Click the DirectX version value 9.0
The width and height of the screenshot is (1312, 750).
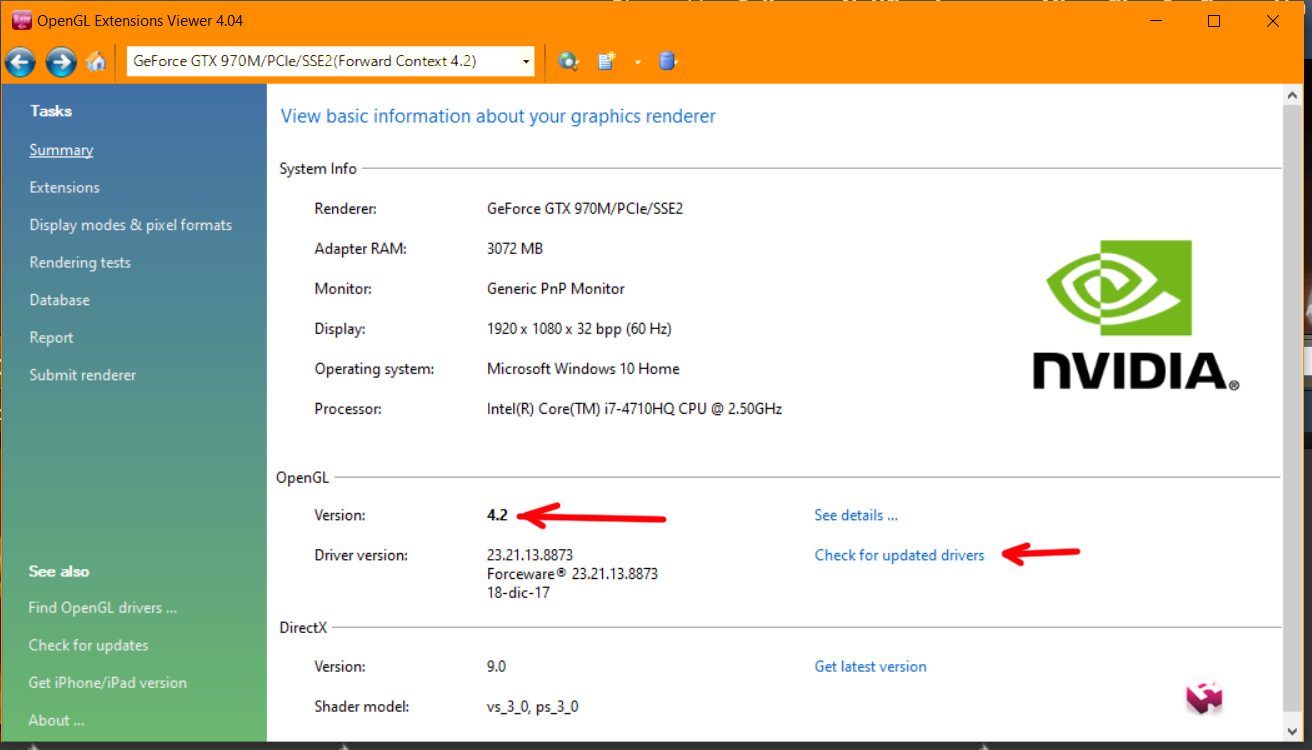click(496, 666)
